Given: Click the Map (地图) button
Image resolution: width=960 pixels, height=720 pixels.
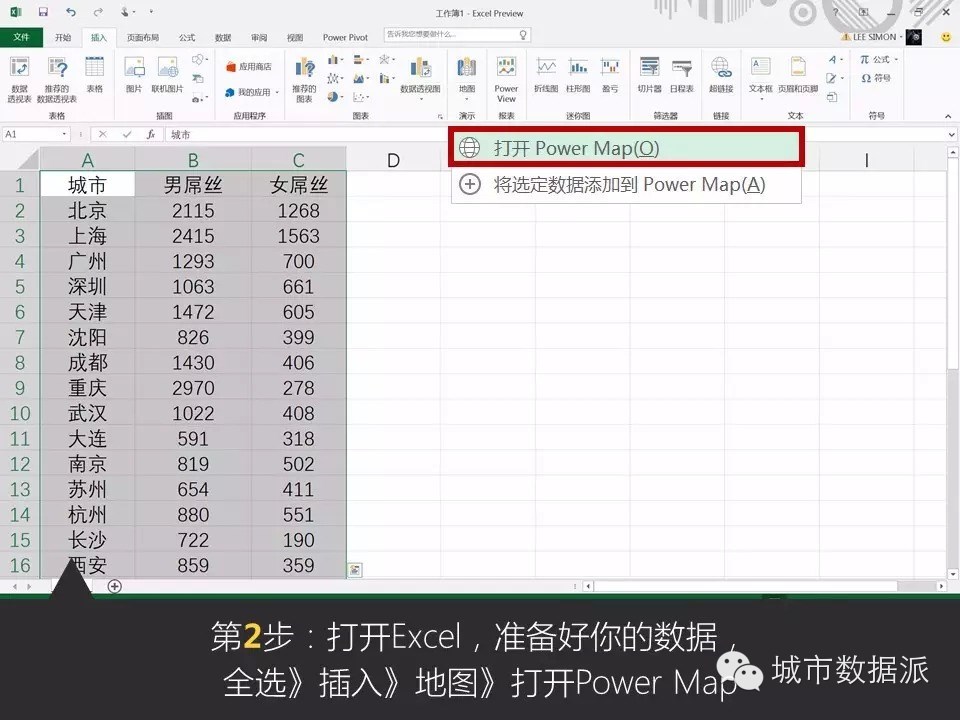Looking at the screenshot, I should [x=467, y=78].
